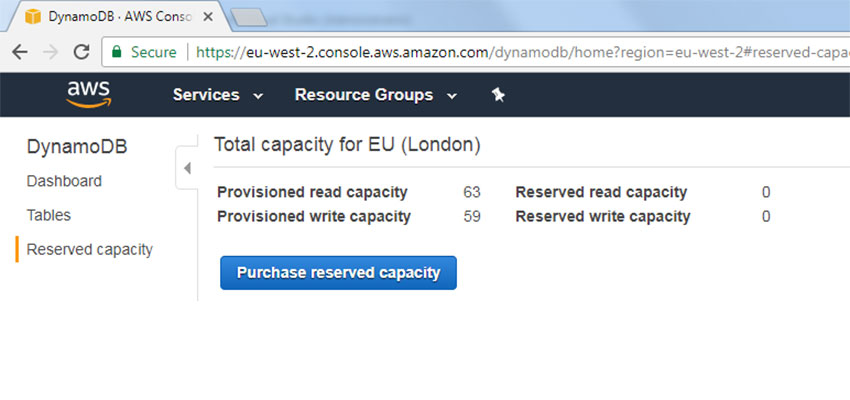Expand the Resource Groups dropdown
This screenshot has width=850, height=400.
click(376, 95)
